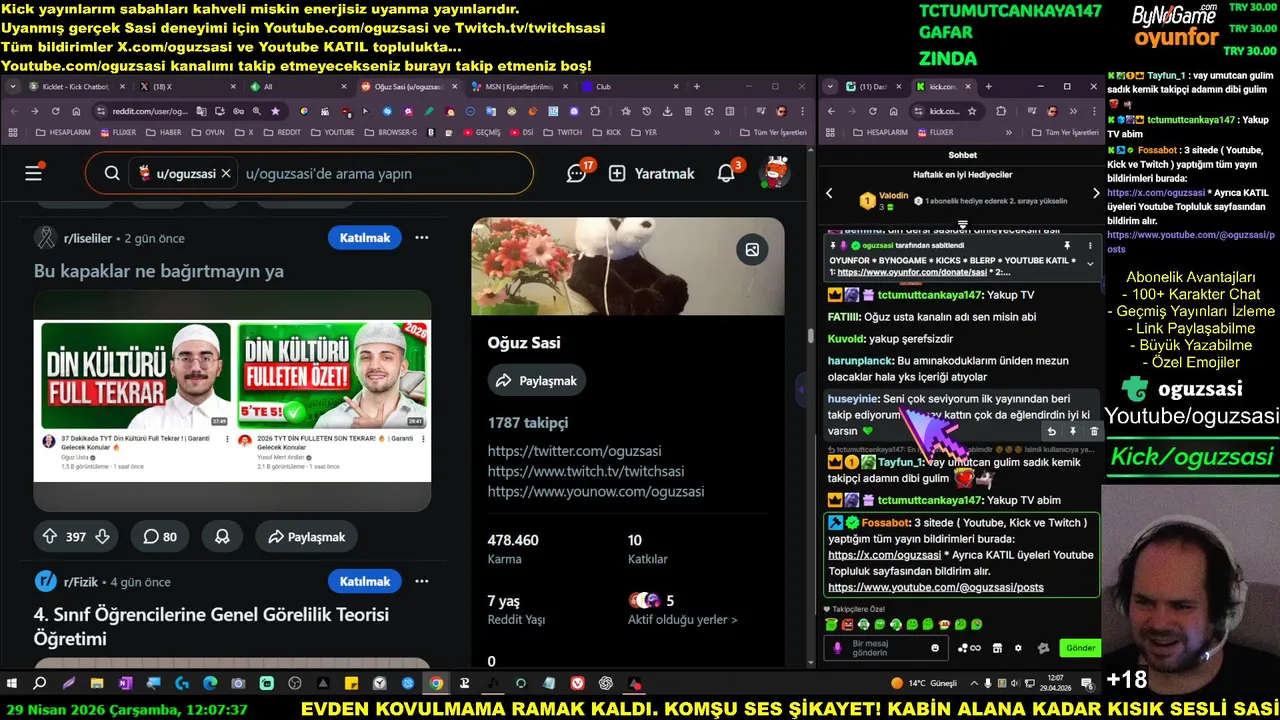Open the TWITCH bookmarks folder
The image size is (1280, 720).
(x=561, y=132)
